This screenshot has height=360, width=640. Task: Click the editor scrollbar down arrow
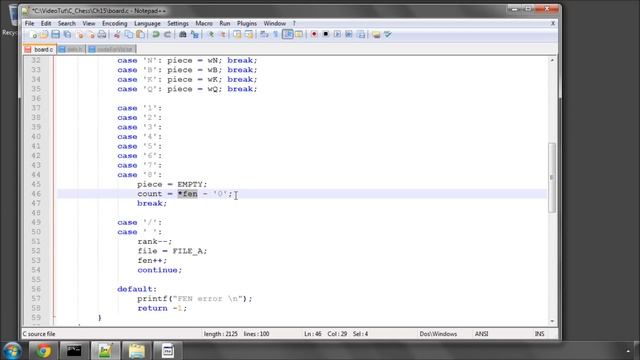point(552,322)
